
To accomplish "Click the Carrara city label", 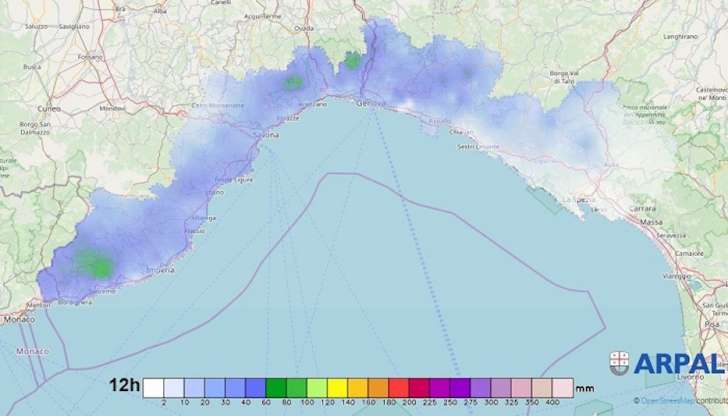I will (x=643, y=209).
